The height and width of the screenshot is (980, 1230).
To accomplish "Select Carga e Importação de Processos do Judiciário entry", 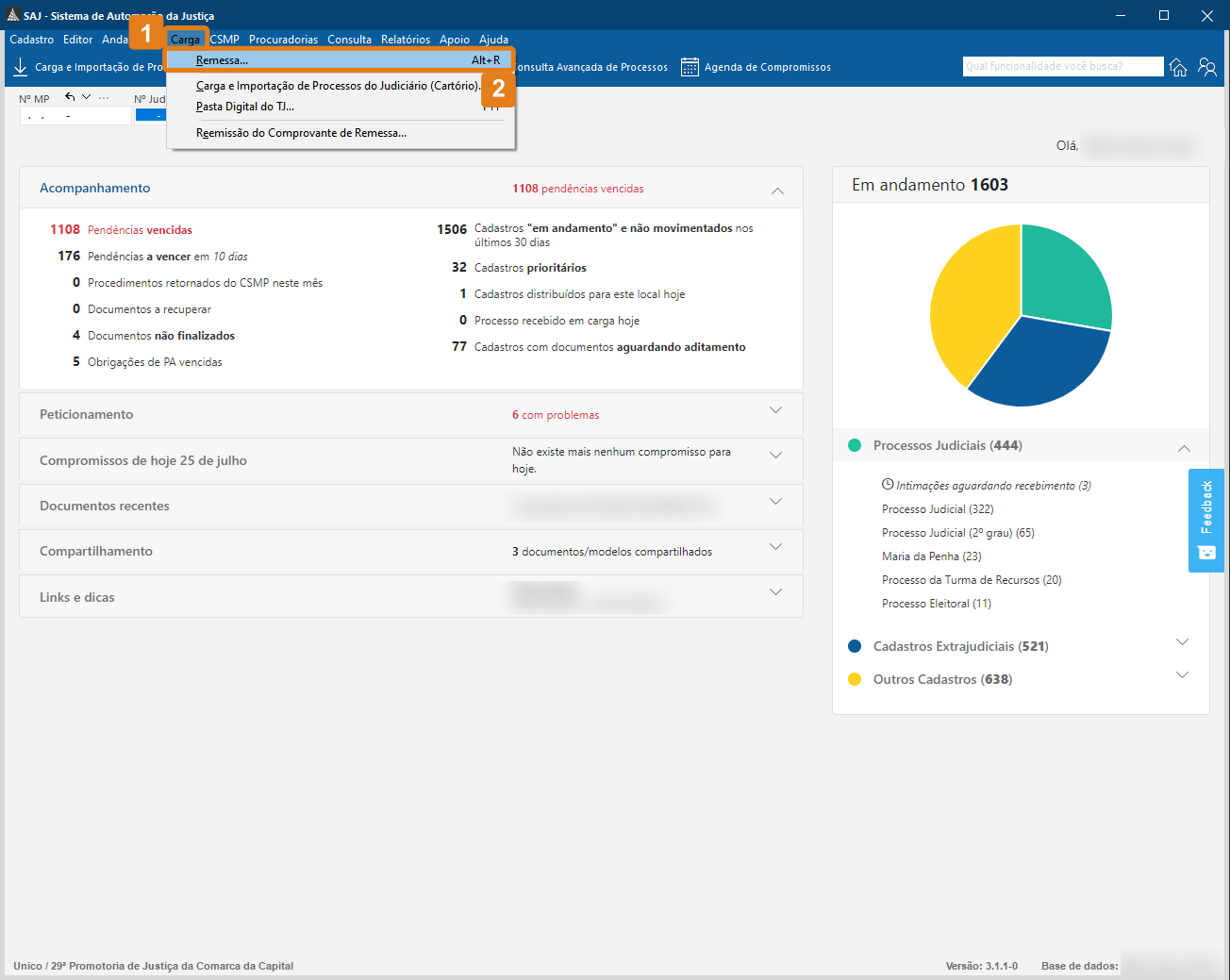I will (x=340, y=86).
